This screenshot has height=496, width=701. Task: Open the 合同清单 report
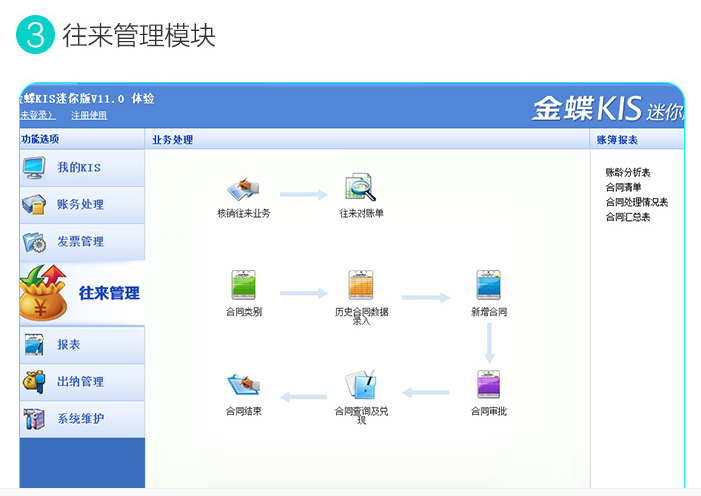pos(623,187)
